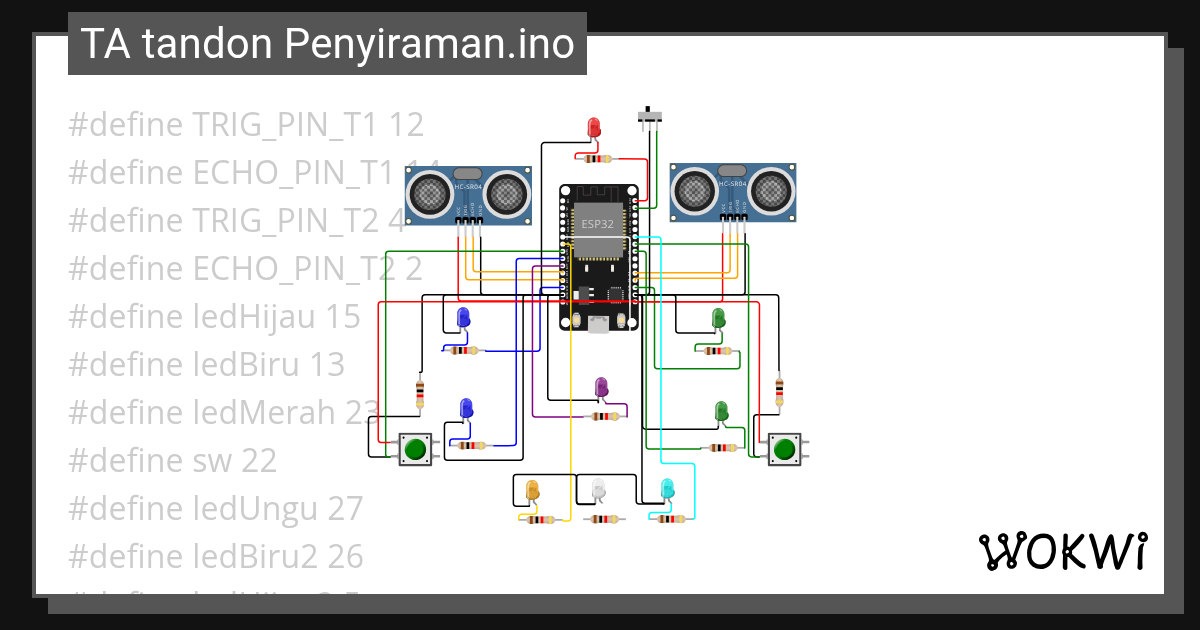1200x630 pixels.
Task: Select the yellow LED at the bottom left
Action: tap(531, 489)
